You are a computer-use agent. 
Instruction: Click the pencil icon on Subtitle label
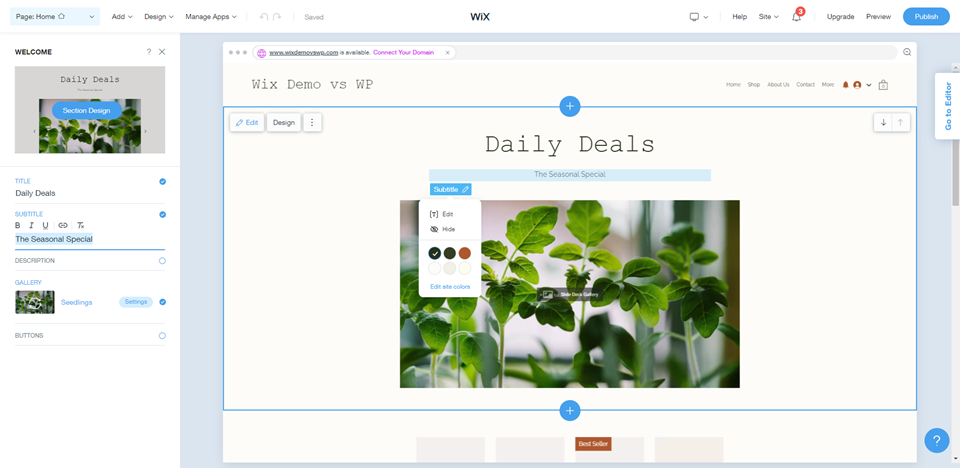click(465, 190)
